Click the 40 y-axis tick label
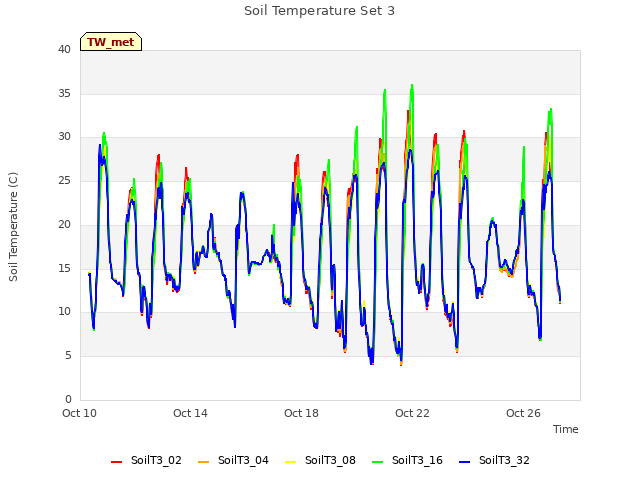Image resolution: width=640 pixels, height=480 pixels. (64, 49)
